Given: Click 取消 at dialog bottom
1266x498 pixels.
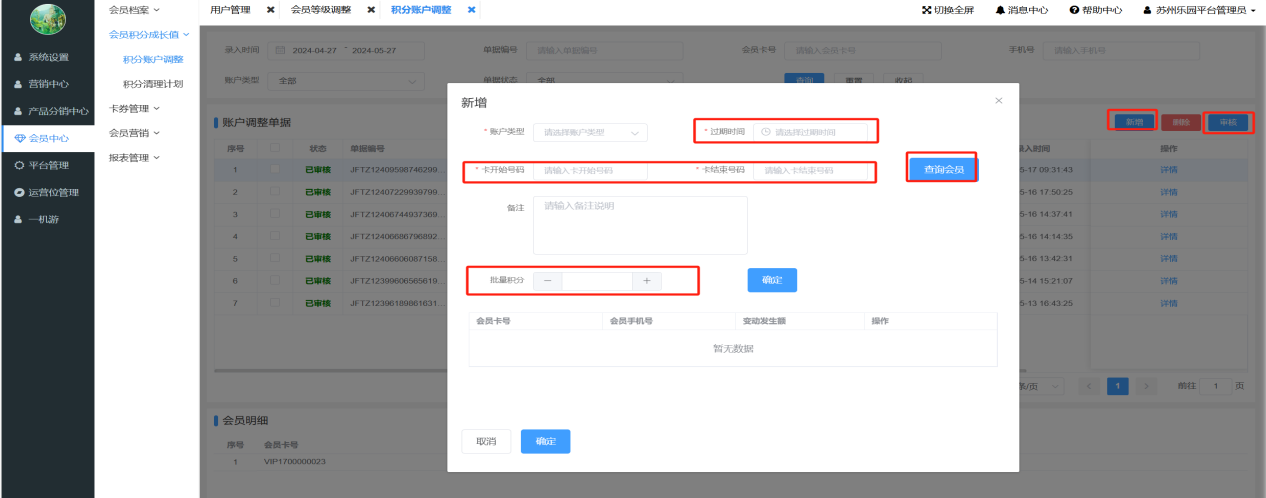Looking at the screenshot, I should (486, 441).
